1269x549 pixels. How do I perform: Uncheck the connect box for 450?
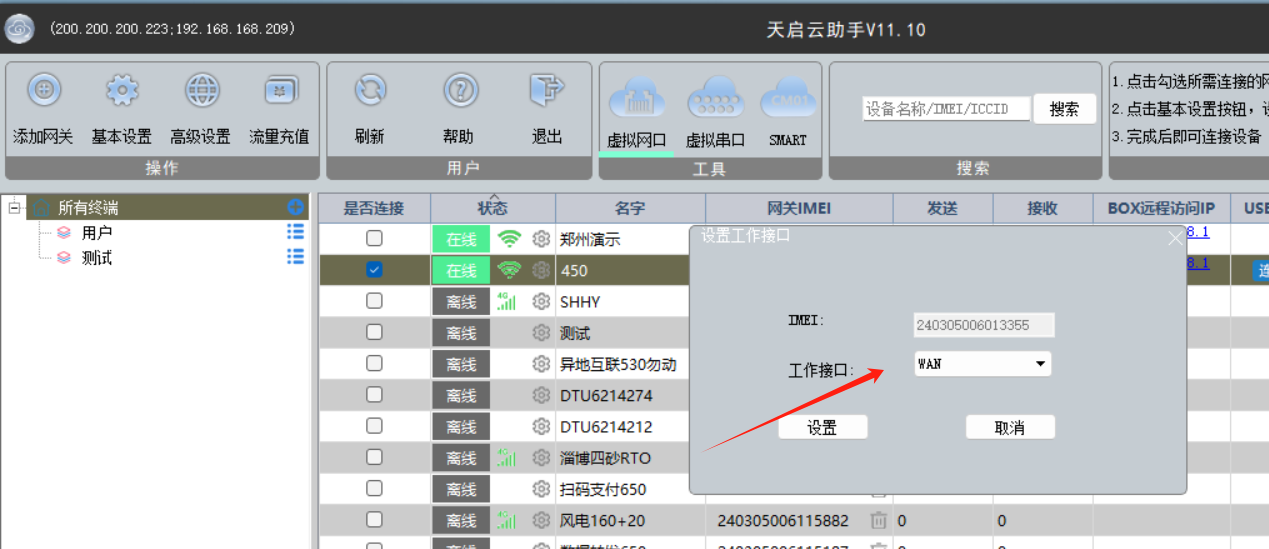(x=374, y=269)
